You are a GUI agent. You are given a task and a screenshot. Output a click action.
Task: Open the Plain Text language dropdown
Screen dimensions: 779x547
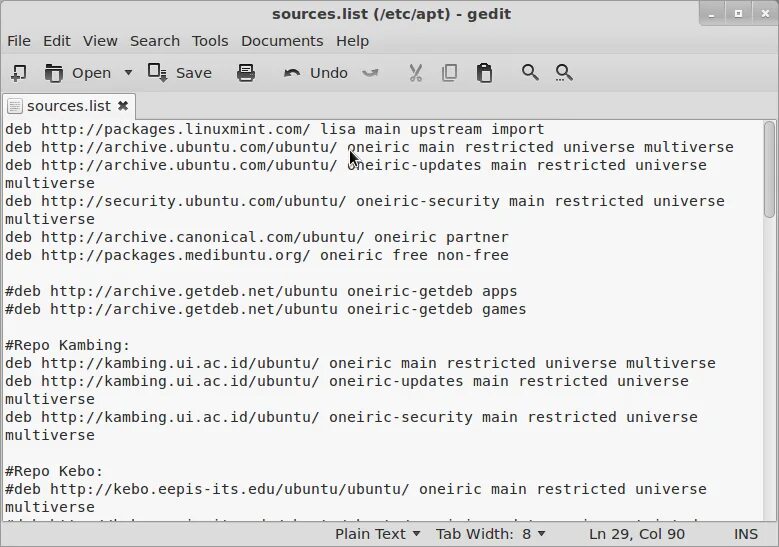click(x=377, y=534)
